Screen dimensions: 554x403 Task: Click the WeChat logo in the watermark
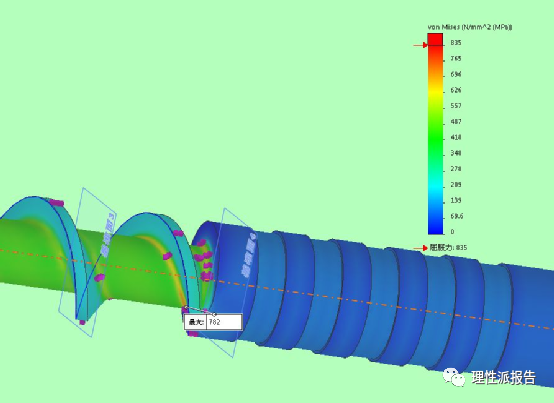(x=454, y=377)
